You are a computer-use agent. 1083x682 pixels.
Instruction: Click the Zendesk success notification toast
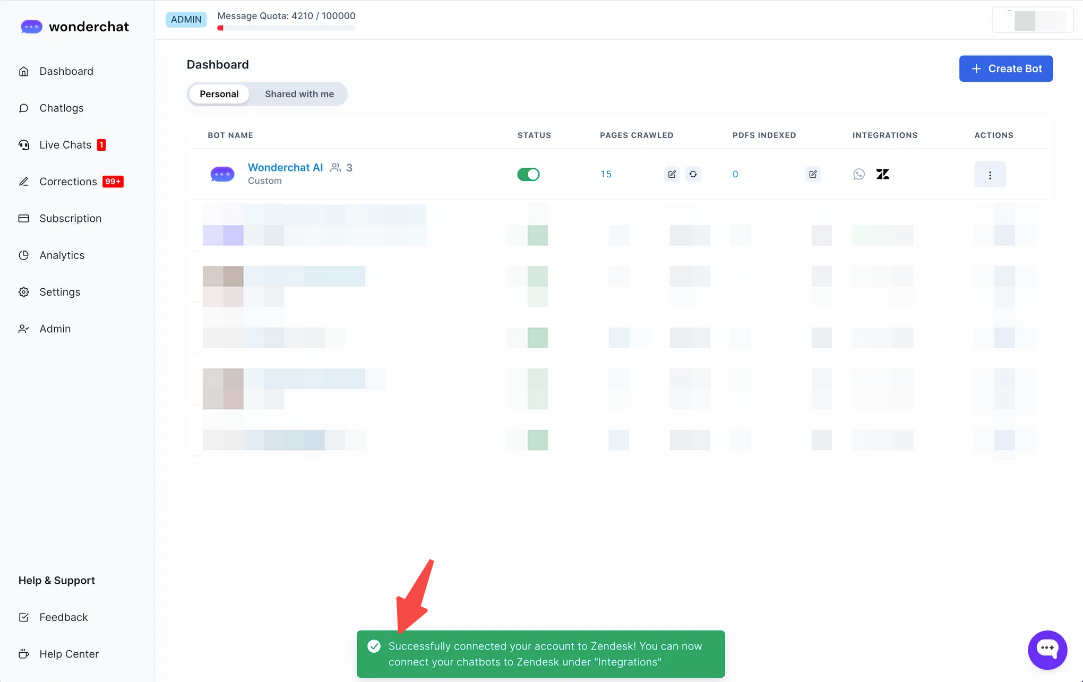540,654
